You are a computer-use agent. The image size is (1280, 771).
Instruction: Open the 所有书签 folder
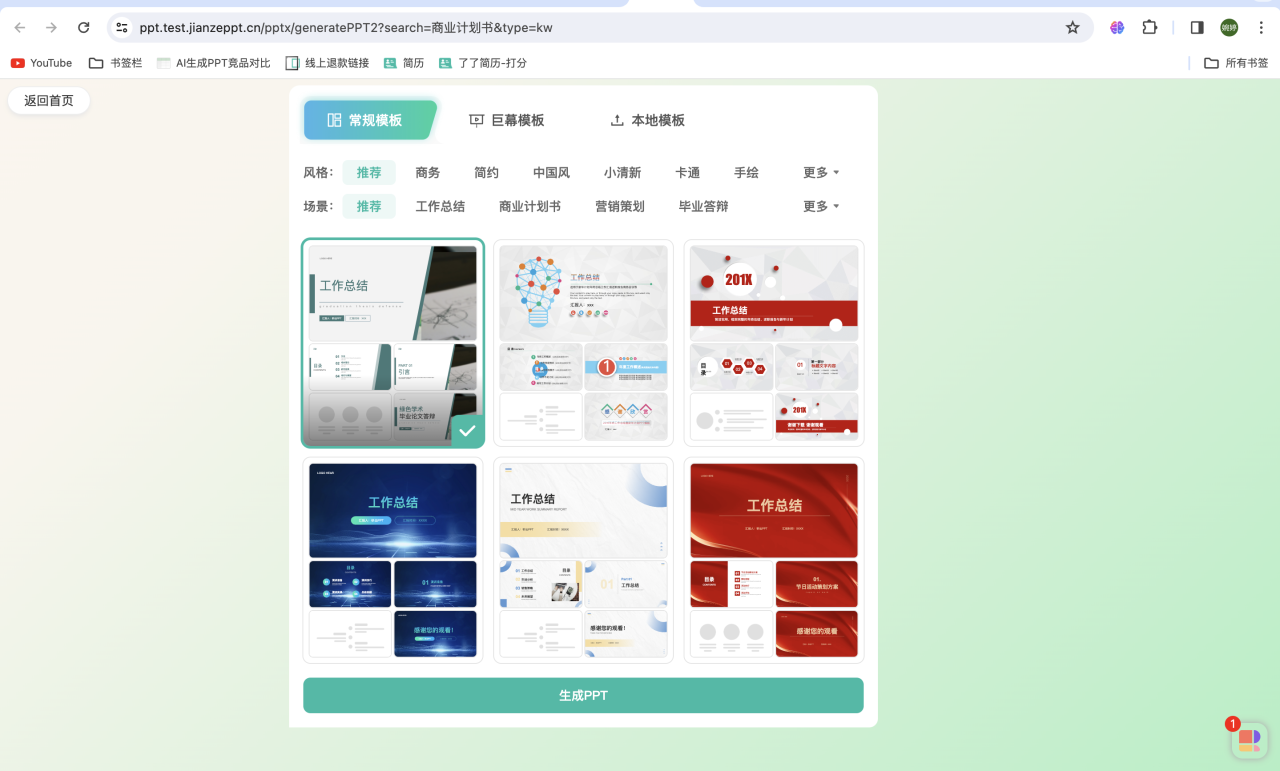(x=1236, y=63)
